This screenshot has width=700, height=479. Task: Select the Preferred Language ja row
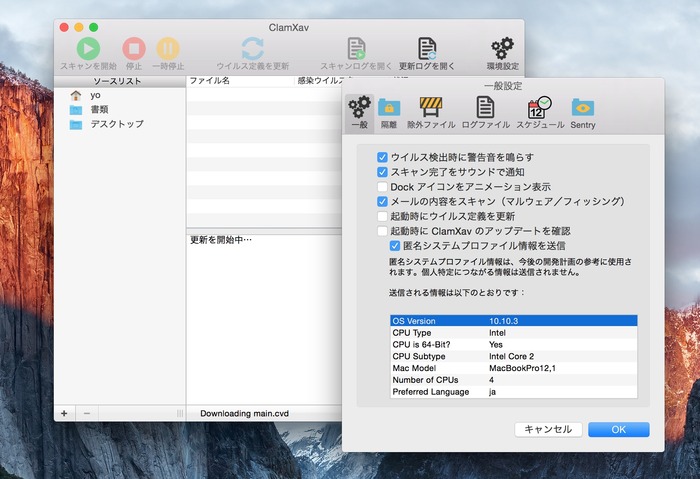point(513,392)
